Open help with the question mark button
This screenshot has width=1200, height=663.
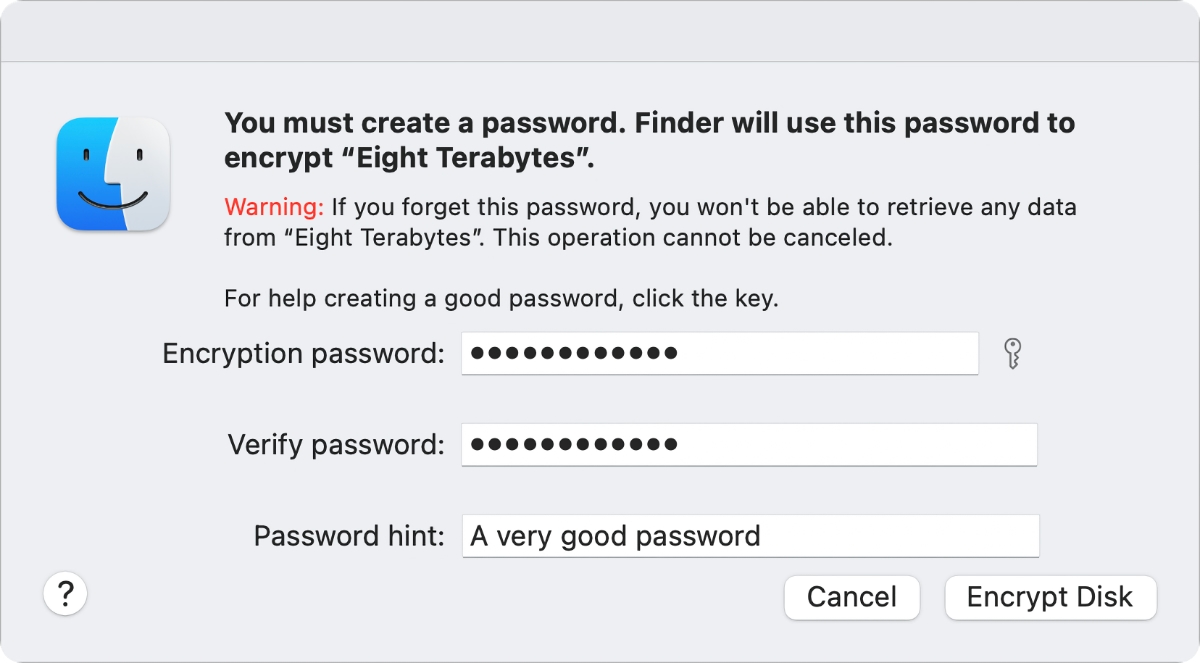(66, 594)
